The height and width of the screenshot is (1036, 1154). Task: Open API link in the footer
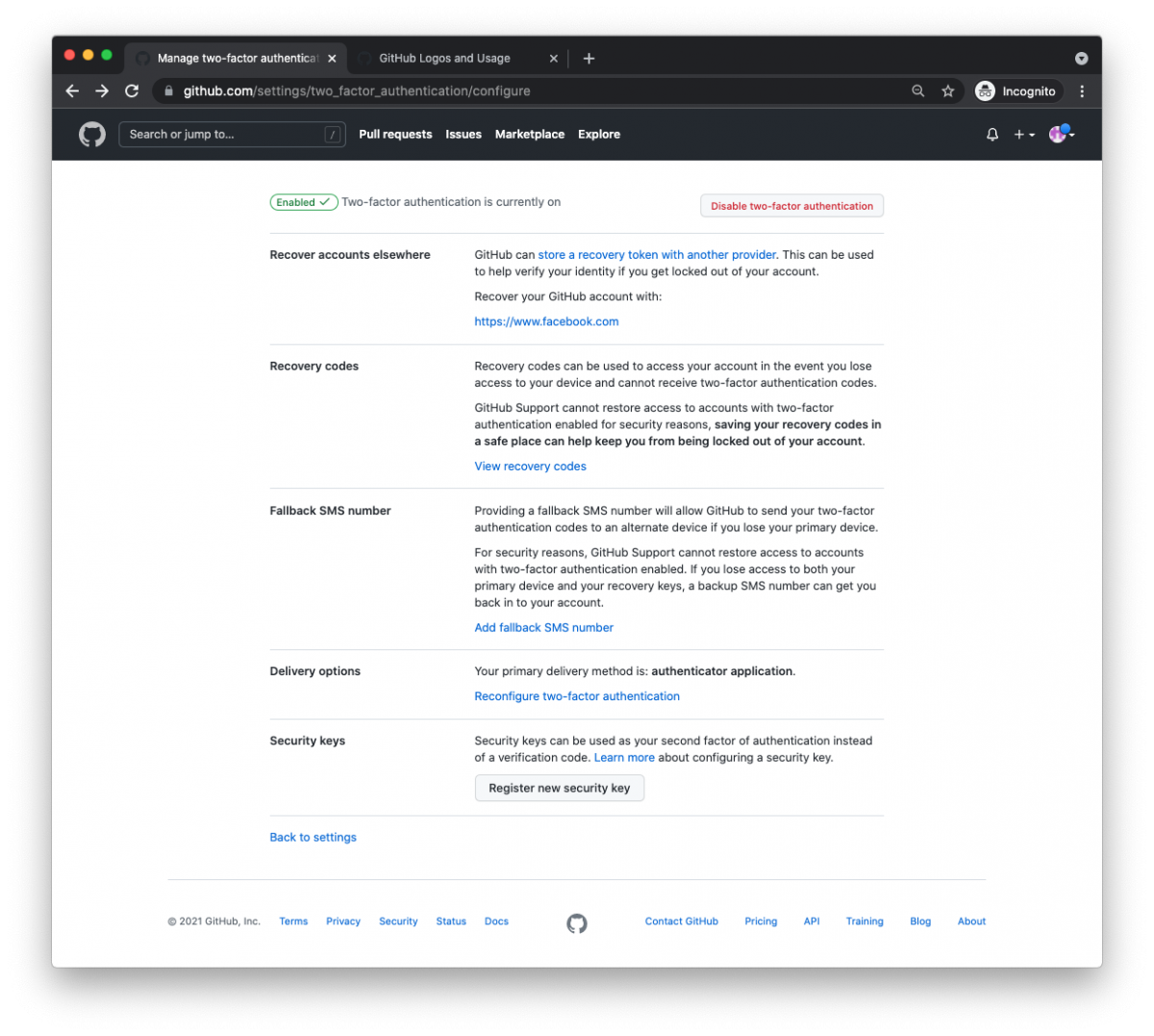812,922
